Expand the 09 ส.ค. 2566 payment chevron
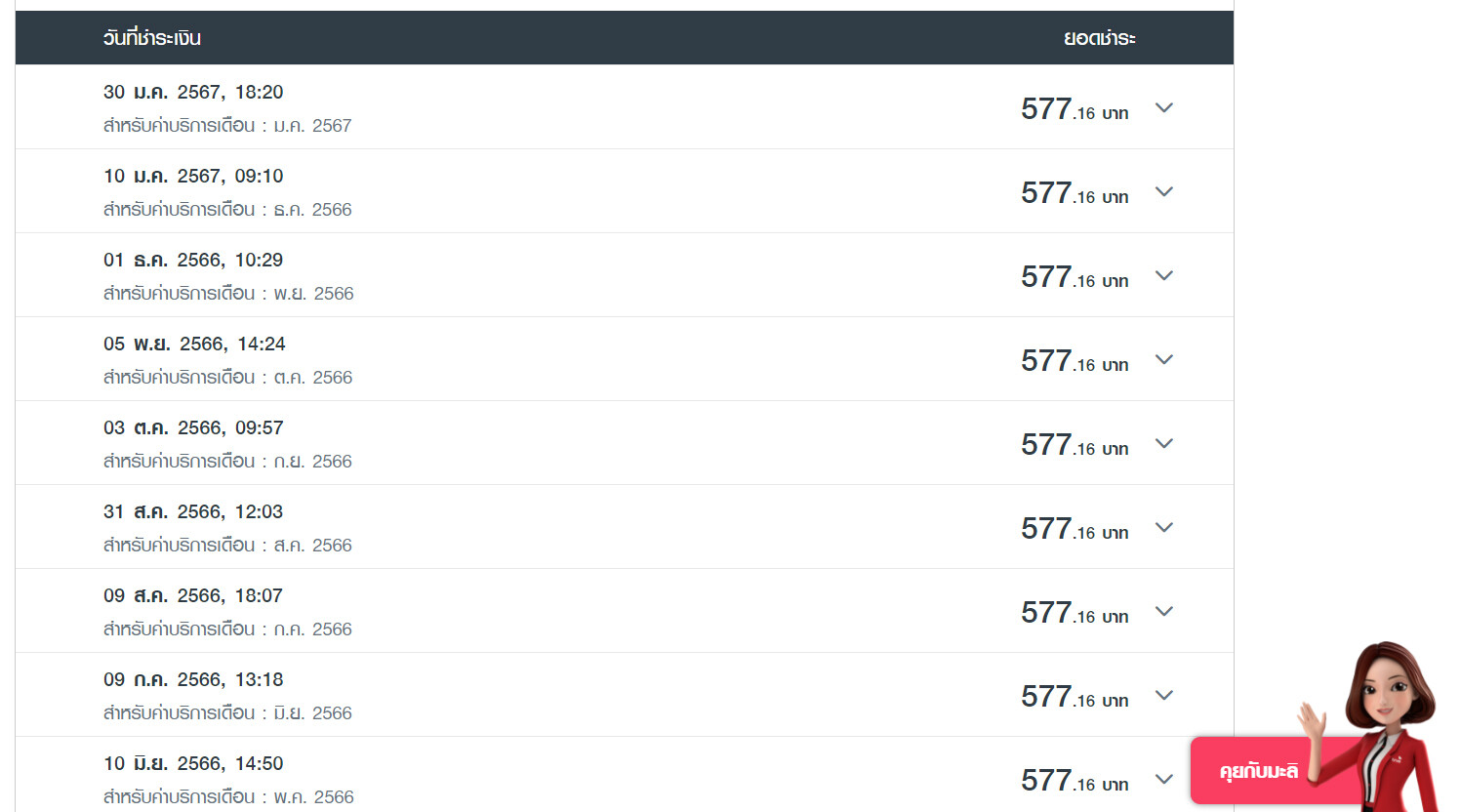This screenshot has height=812, width=1460. (x=1163, y=611)
